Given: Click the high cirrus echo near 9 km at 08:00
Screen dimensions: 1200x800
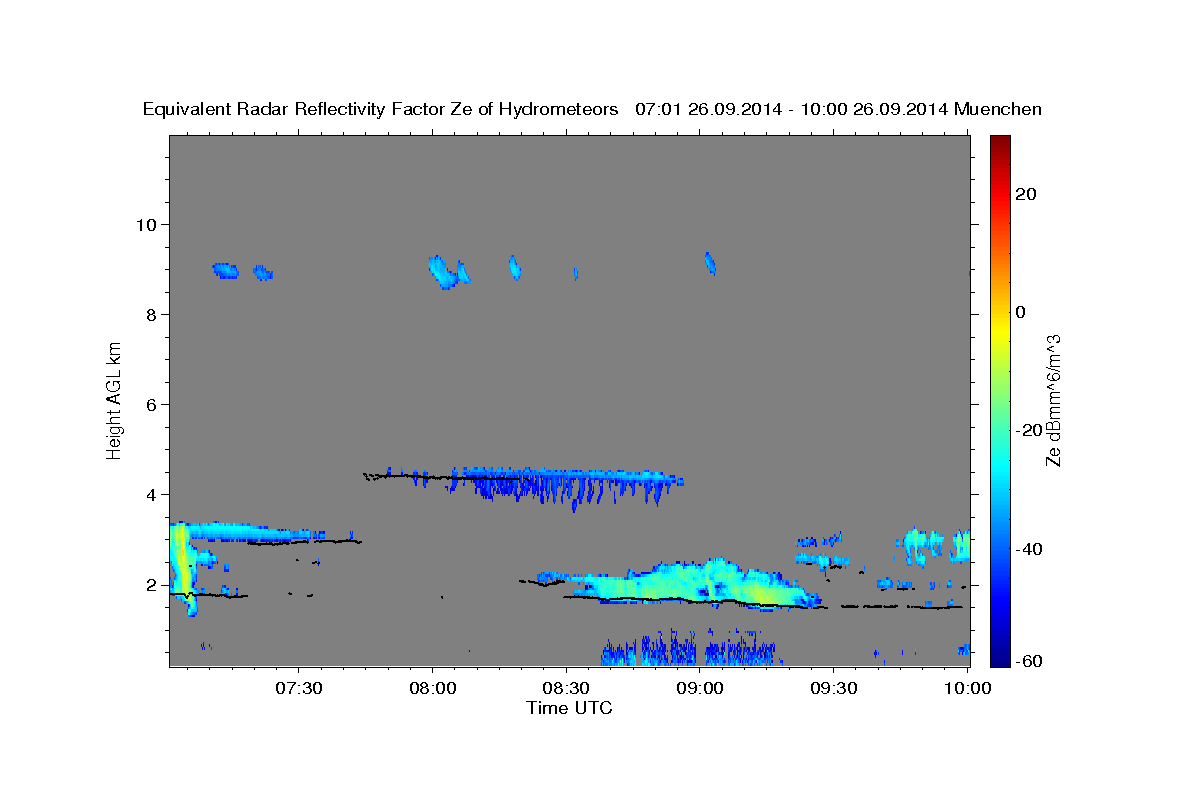Looking at the screenshot, I should click(x=442, y=271).
